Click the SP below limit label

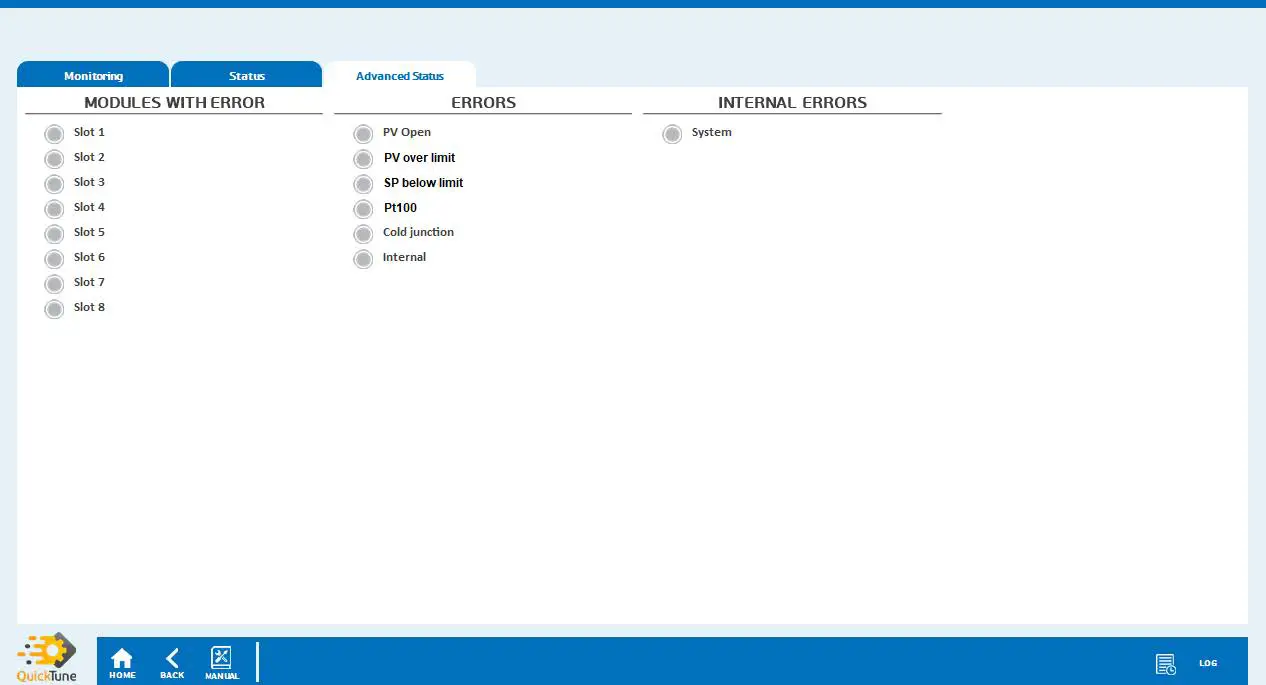click(x=423, y=182)
